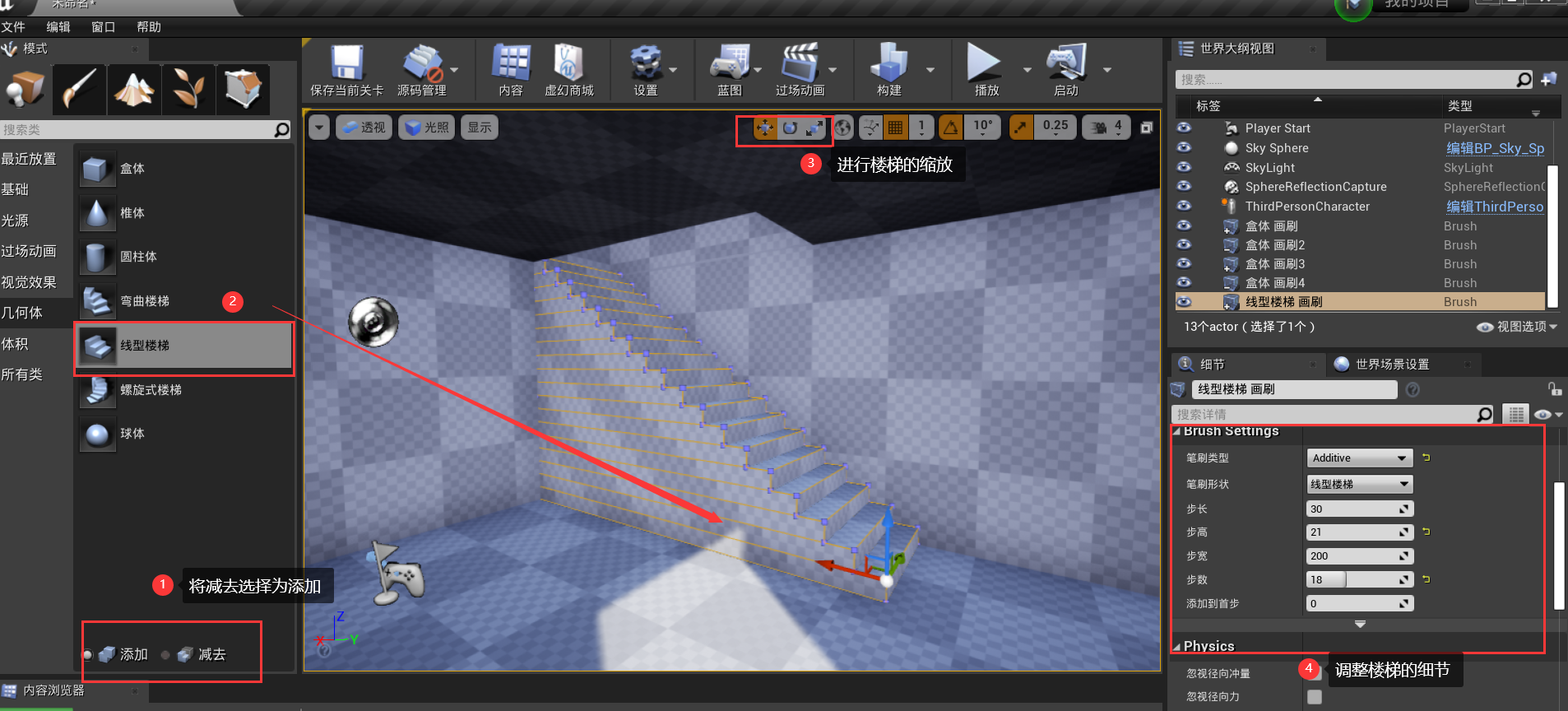Select the Foliage mode leaf icon

188,89
